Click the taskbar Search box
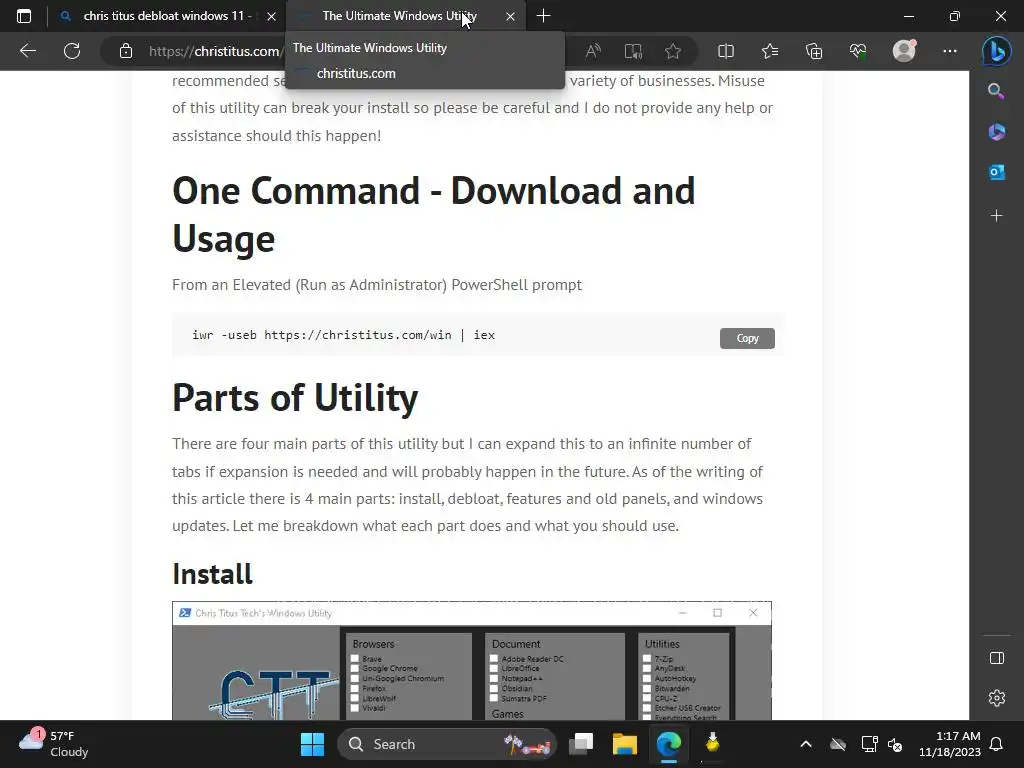 (447, 744)
